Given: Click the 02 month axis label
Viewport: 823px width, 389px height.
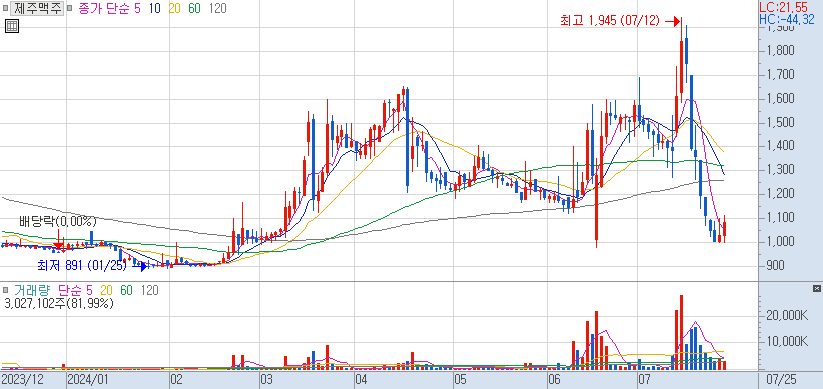Looking at the screenshot, I should (x=176, y=379).
